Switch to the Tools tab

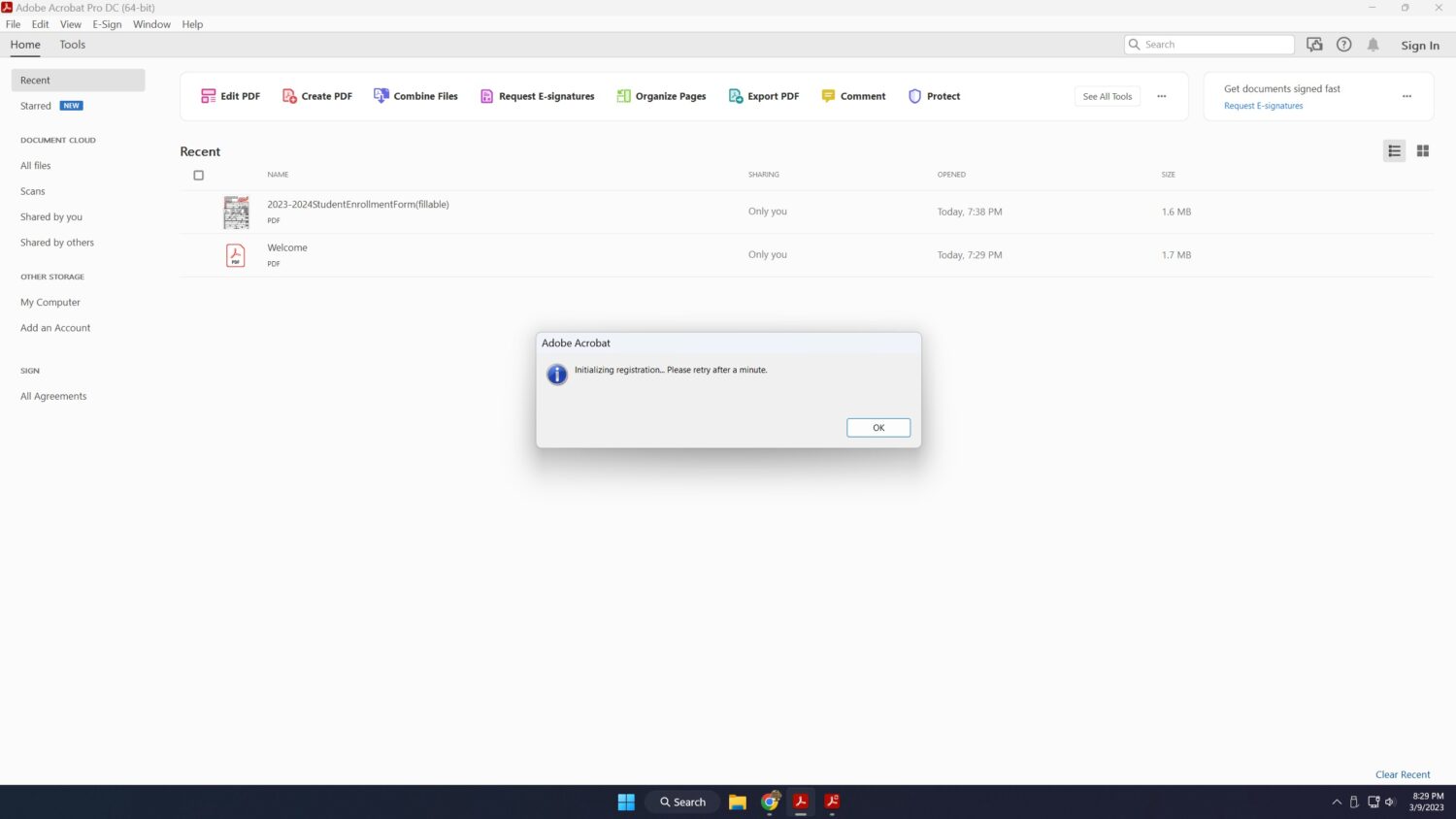(x=73, y=45)
